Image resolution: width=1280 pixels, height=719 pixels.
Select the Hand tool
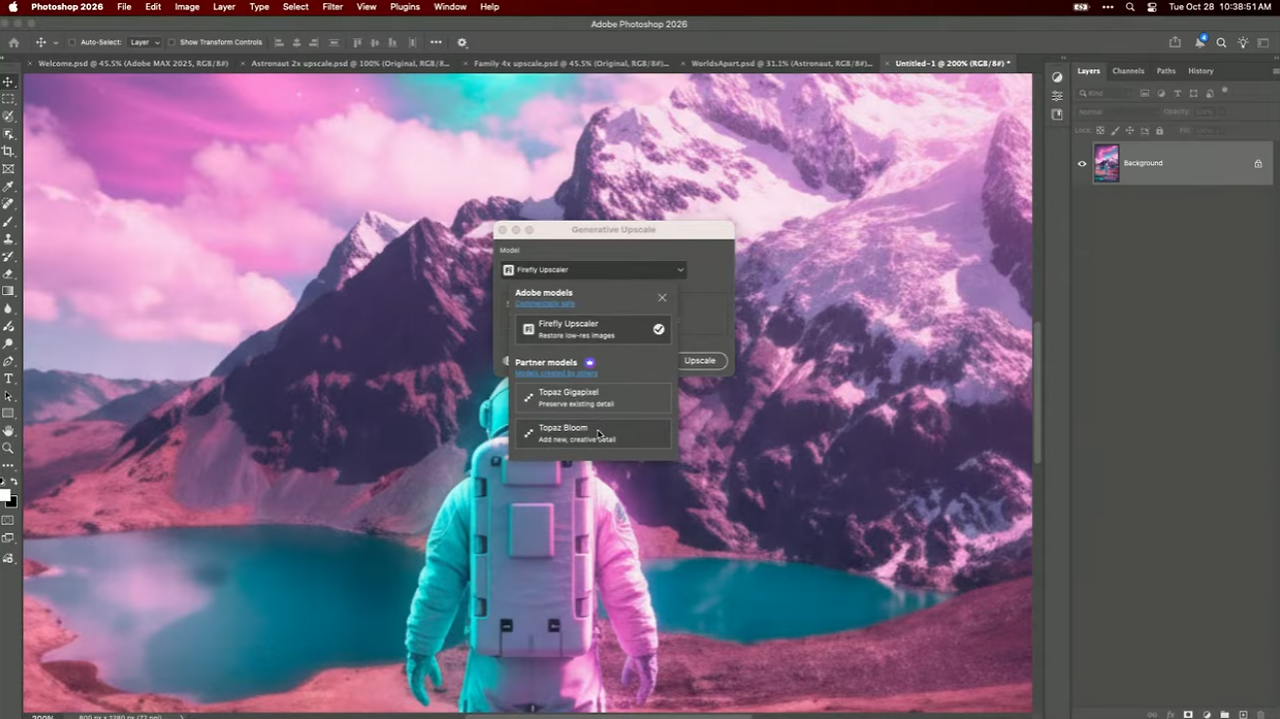[x=8, y=431]
